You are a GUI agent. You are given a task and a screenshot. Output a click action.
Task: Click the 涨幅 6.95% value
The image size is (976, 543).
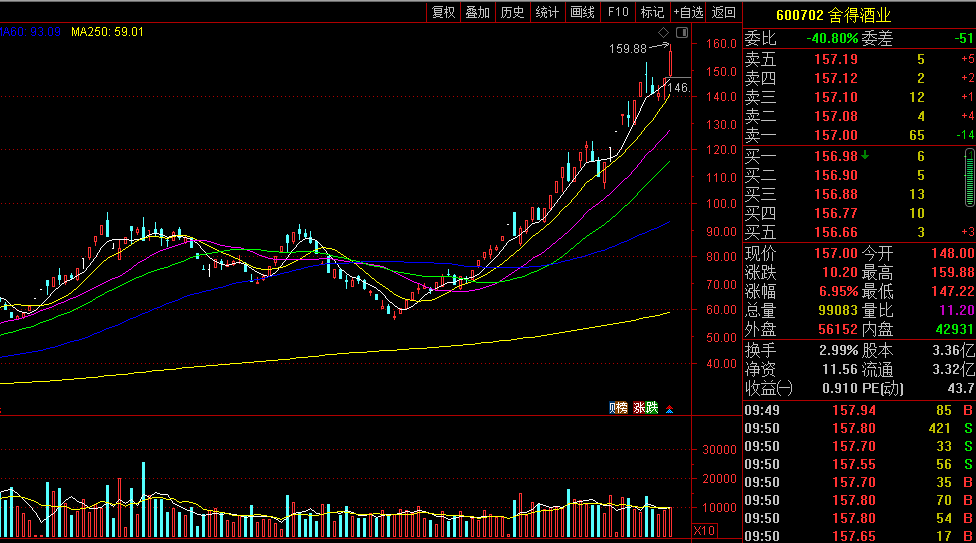click(838, 291)
